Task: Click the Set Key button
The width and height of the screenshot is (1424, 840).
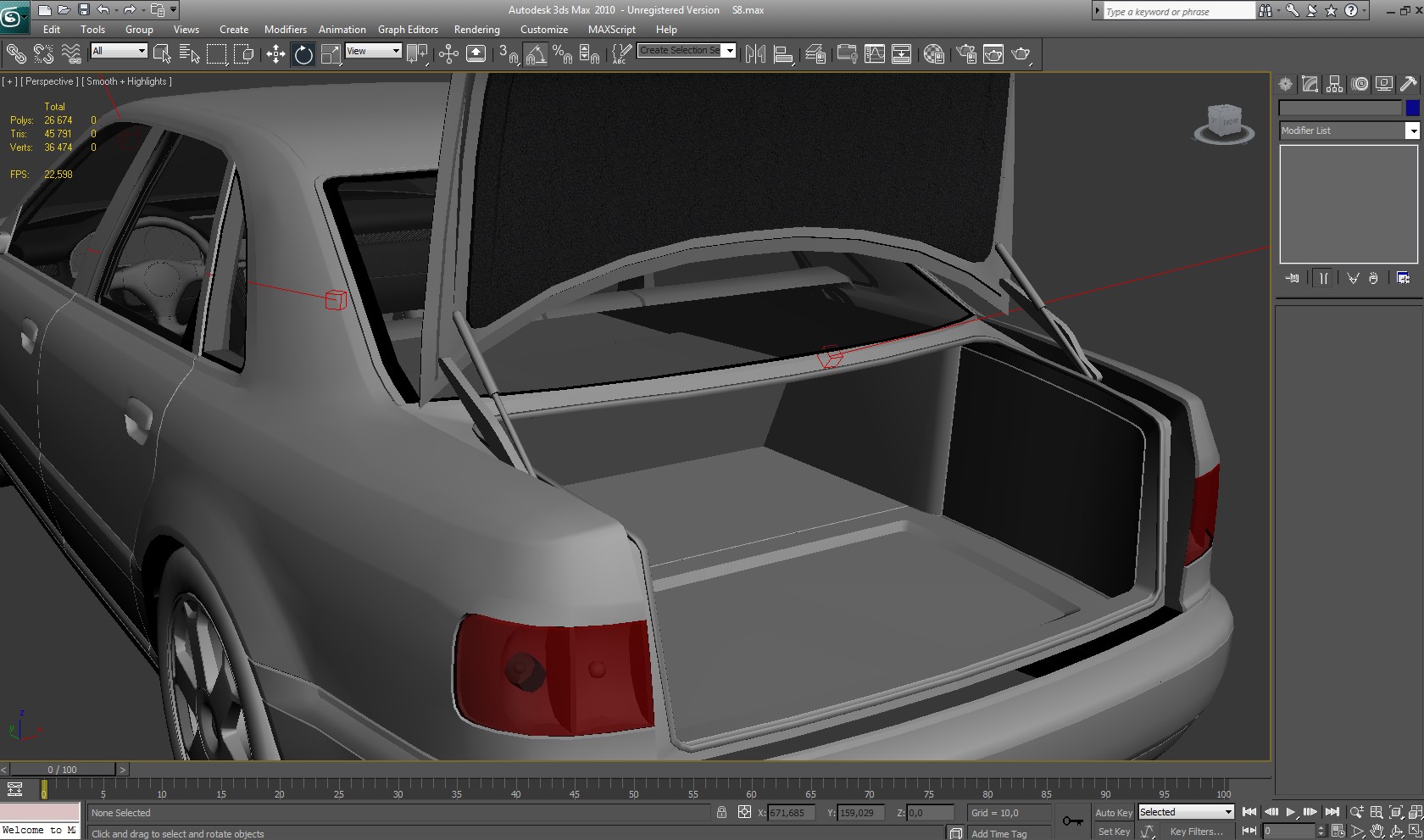Action: click(1113, 832)
